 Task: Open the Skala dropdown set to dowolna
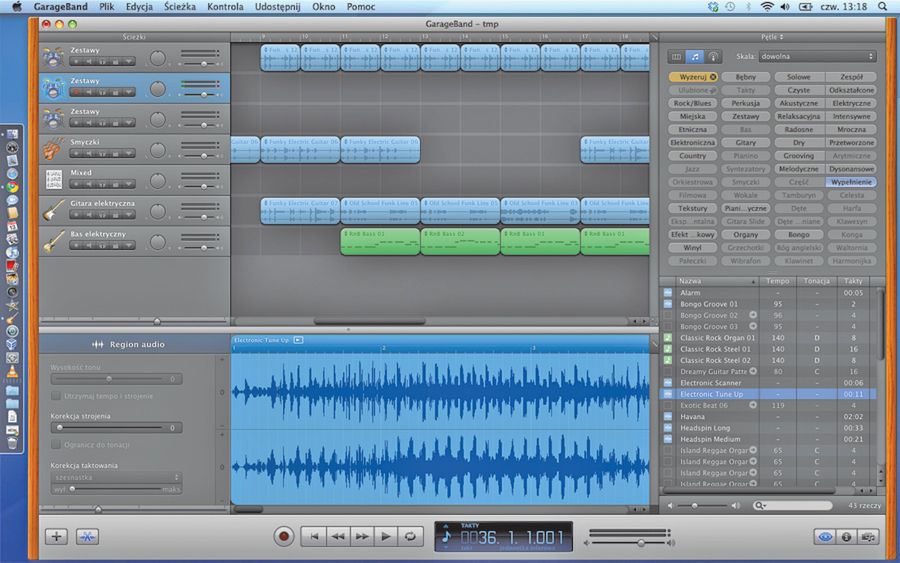tap(817, 57)
